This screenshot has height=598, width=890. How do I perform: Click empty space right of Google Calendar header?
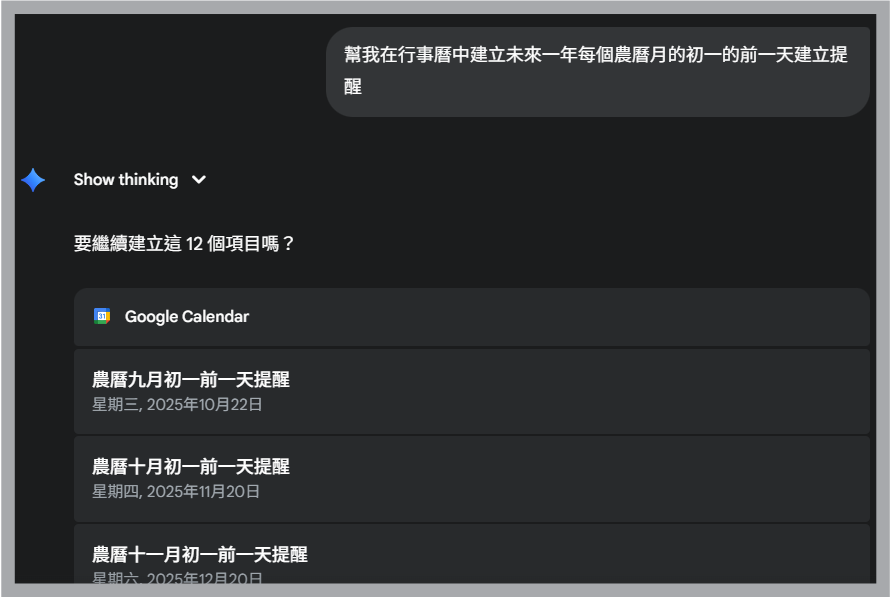[x=600, y=316]
